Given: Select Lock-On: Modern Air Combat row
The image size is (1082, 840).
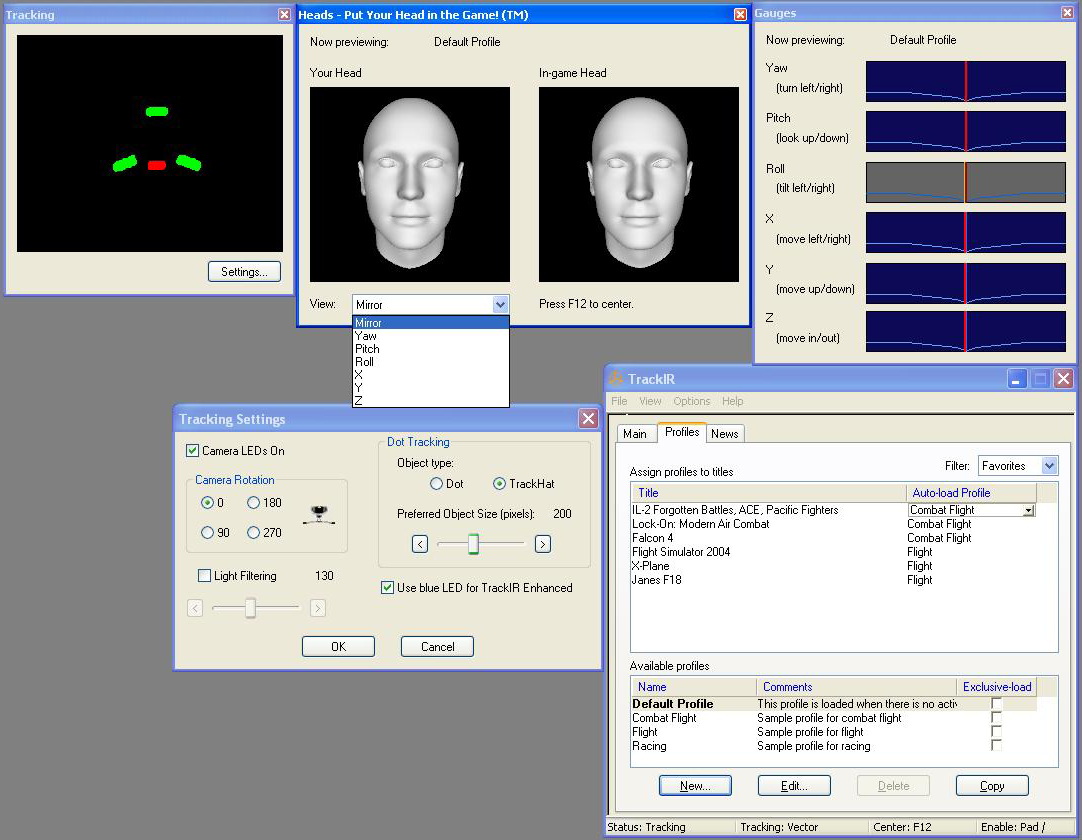Looking at the screenshot, I should (834, 524).
